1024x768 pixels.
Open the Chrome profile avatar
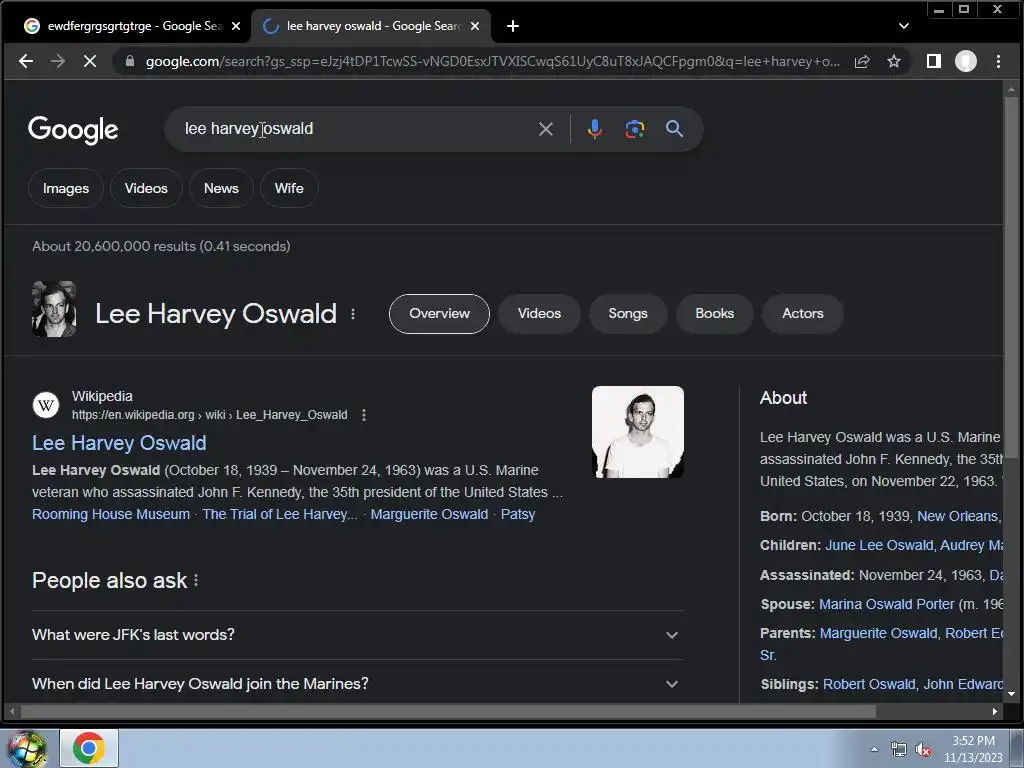coord(966,61)
